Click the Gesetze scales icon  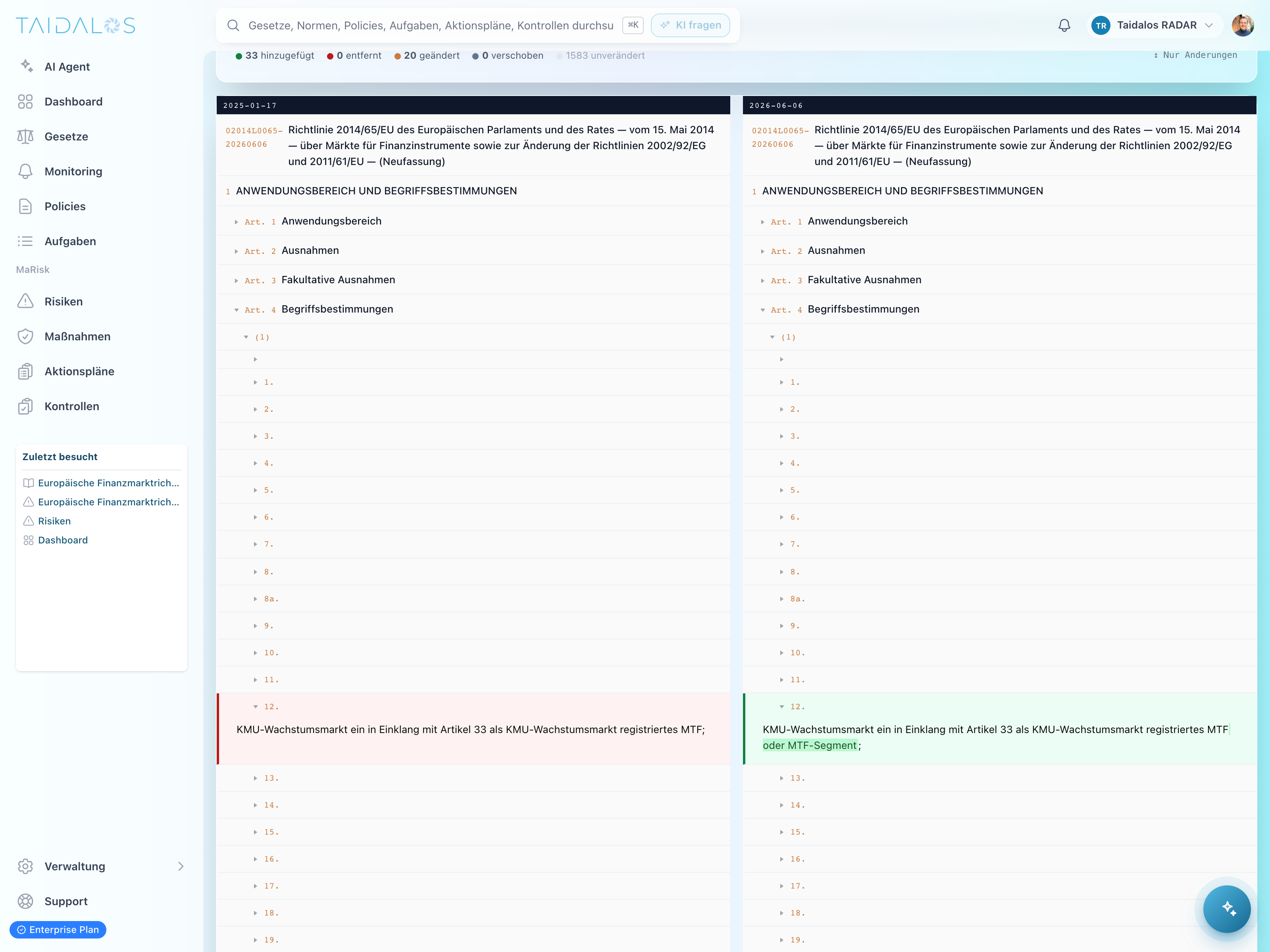click(x=25, y=136)
